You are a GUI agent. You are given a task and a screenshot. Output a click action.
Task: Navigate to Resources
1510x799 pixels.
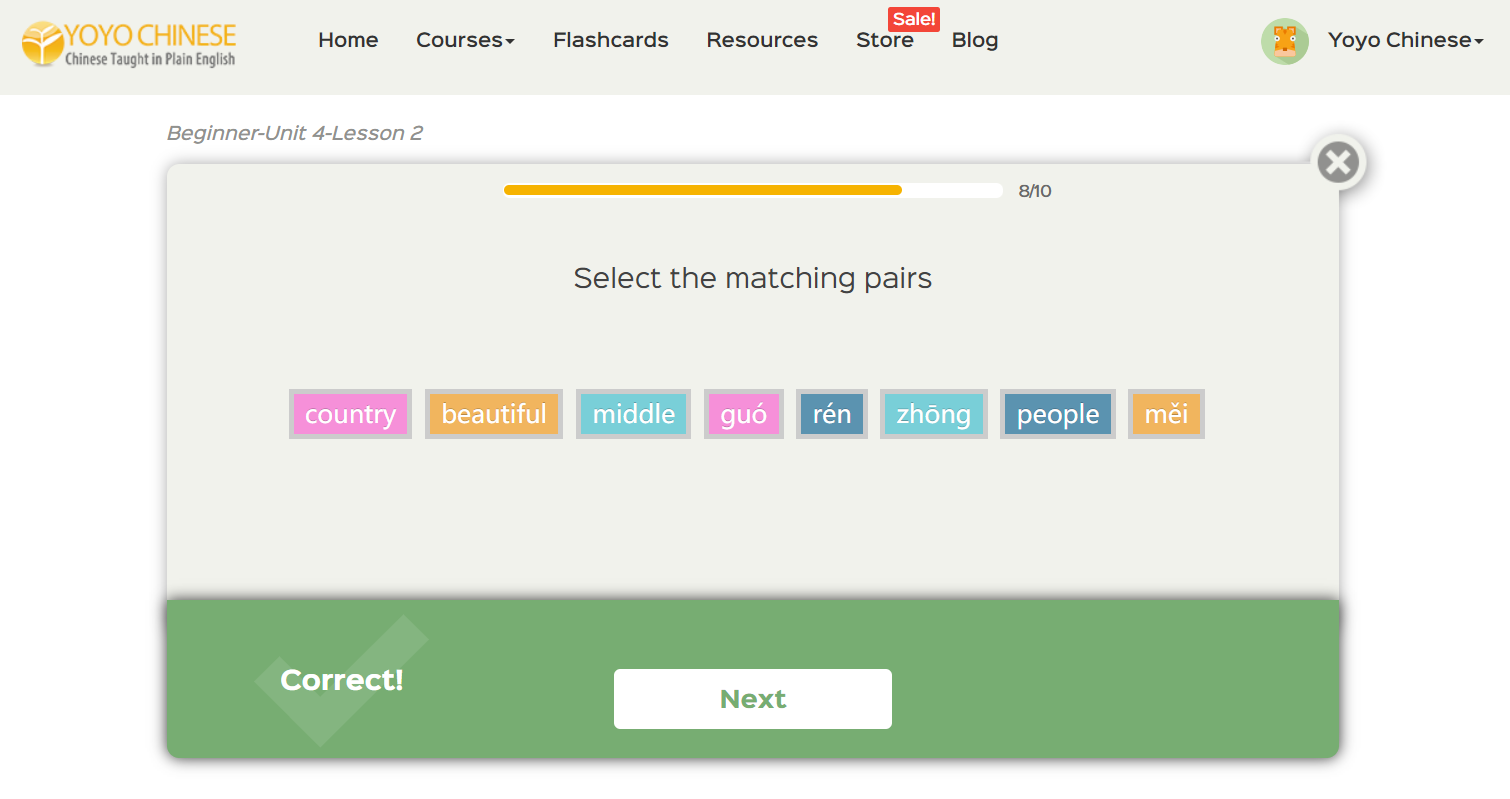(762, 41)
